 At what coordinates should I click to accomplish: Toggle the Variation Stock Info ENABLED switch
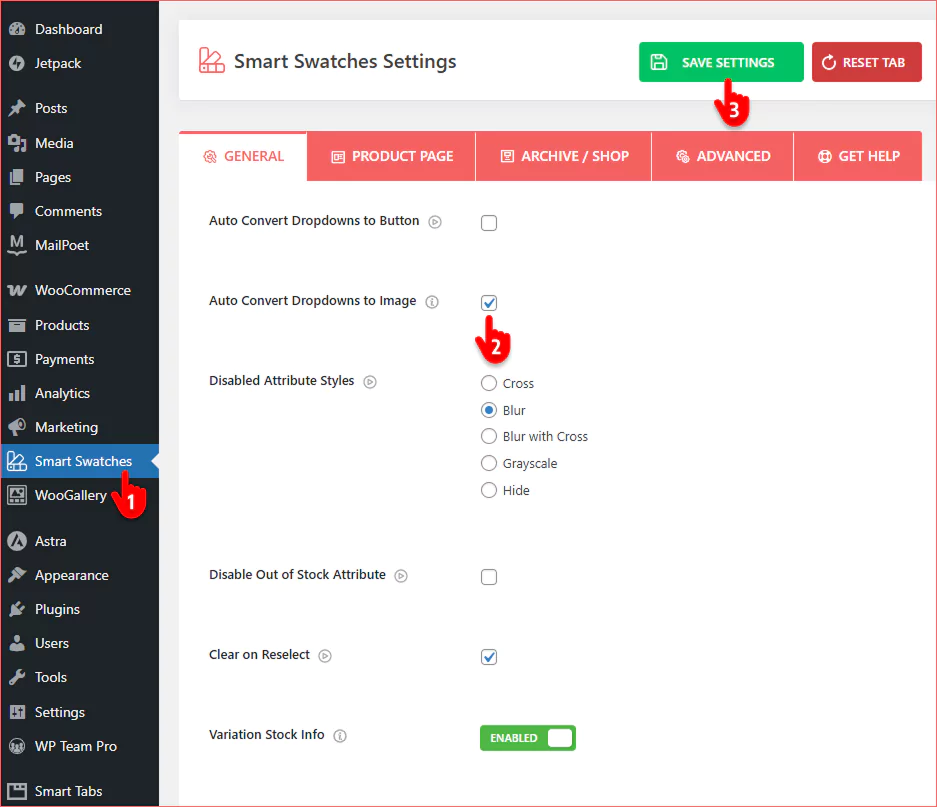(528, 738)
